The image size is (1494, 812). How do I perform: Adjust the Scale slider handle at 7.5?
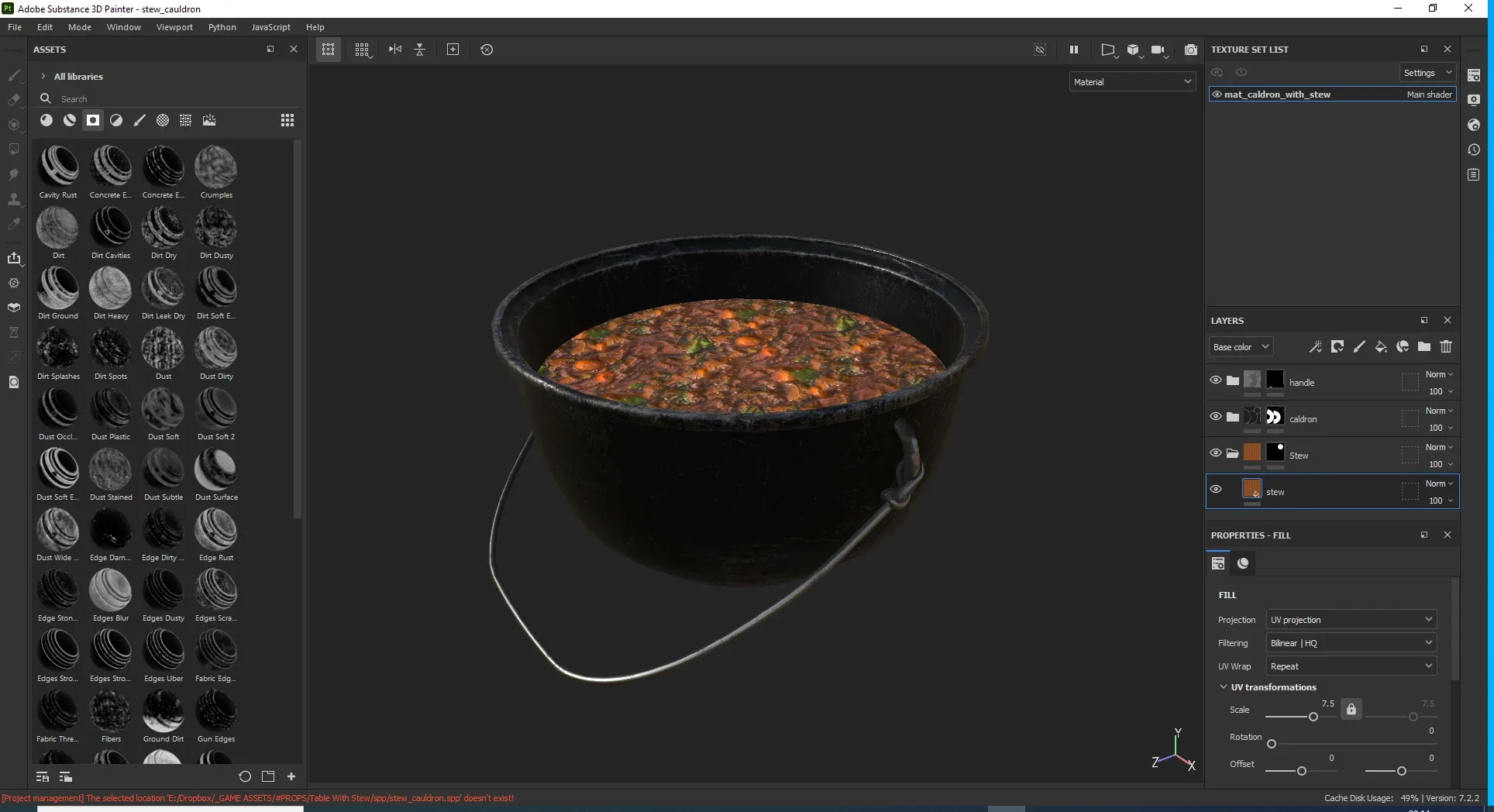1313,717
